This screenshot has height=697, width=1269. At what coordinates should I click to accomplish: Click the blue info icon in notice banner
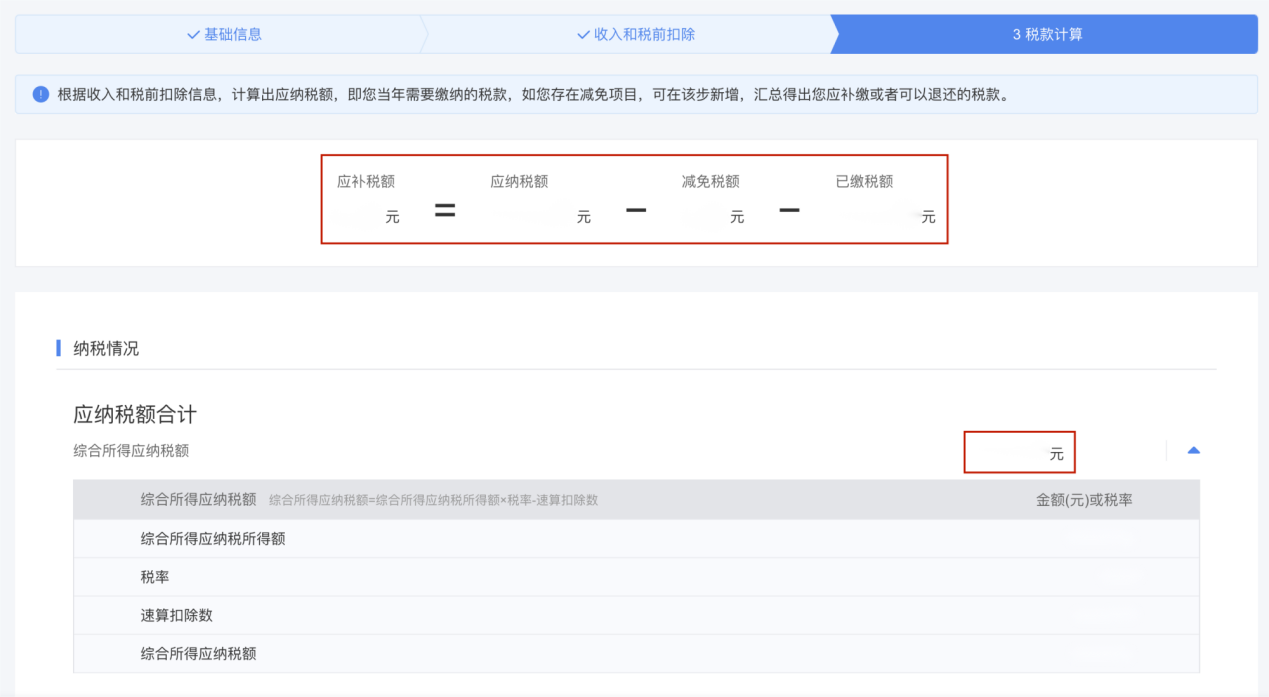coord(40,94)
